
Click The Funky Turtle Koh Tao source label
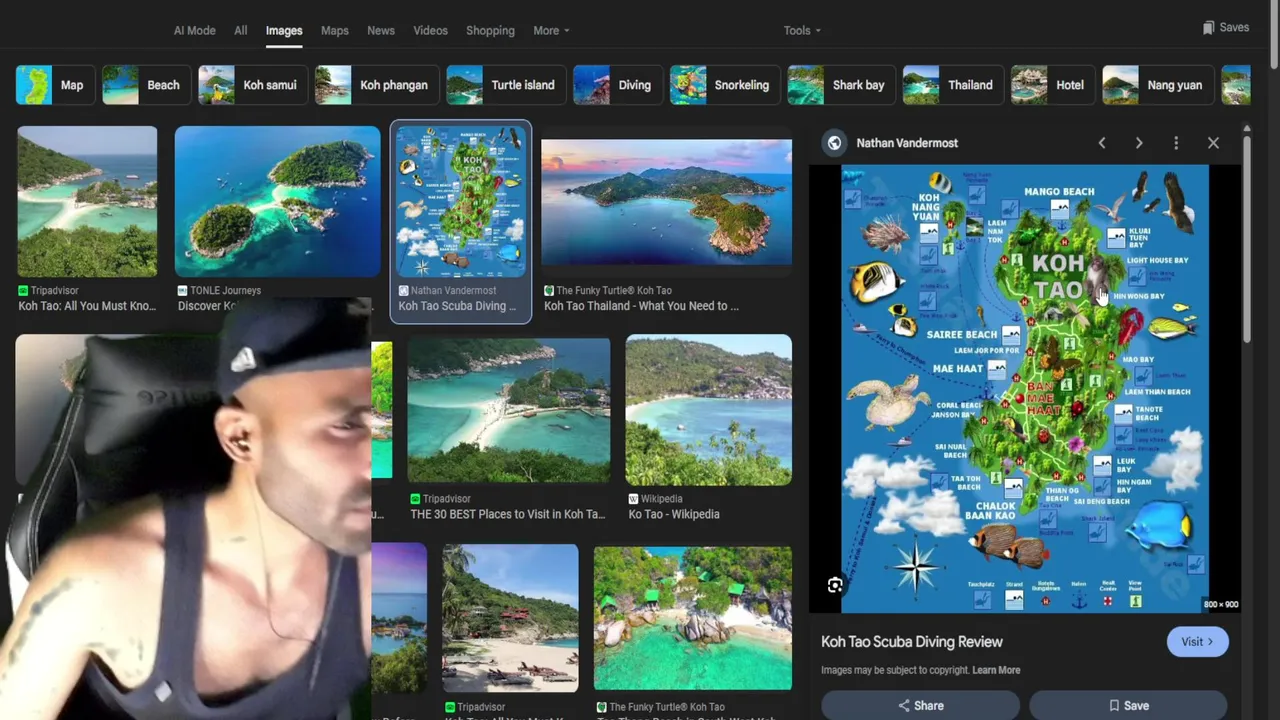[614, 290]
